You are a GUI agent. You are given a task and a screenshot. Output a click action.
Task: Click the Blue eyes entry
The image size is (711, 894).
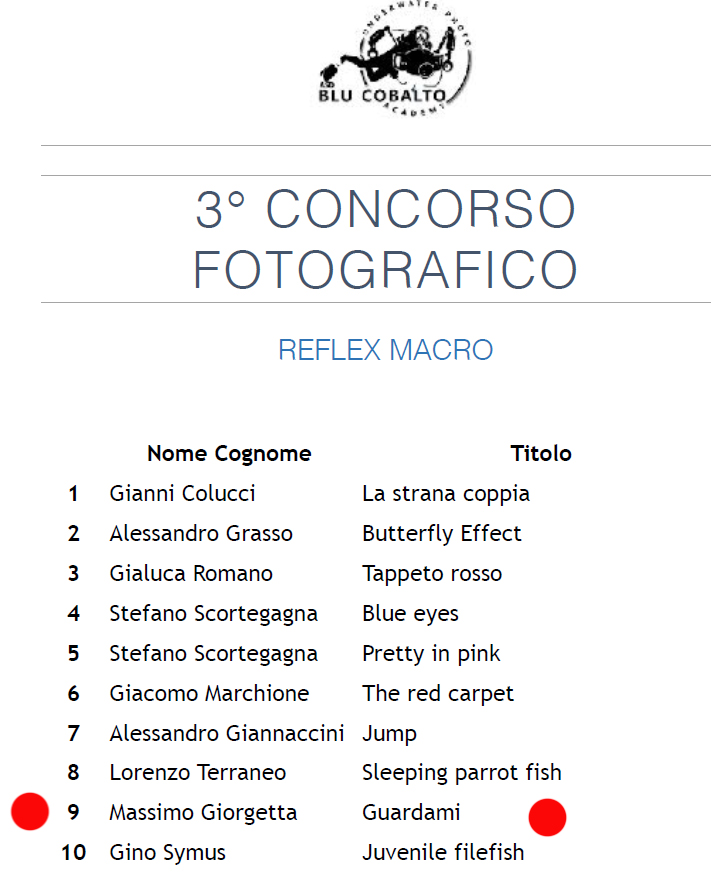point(411,613)
